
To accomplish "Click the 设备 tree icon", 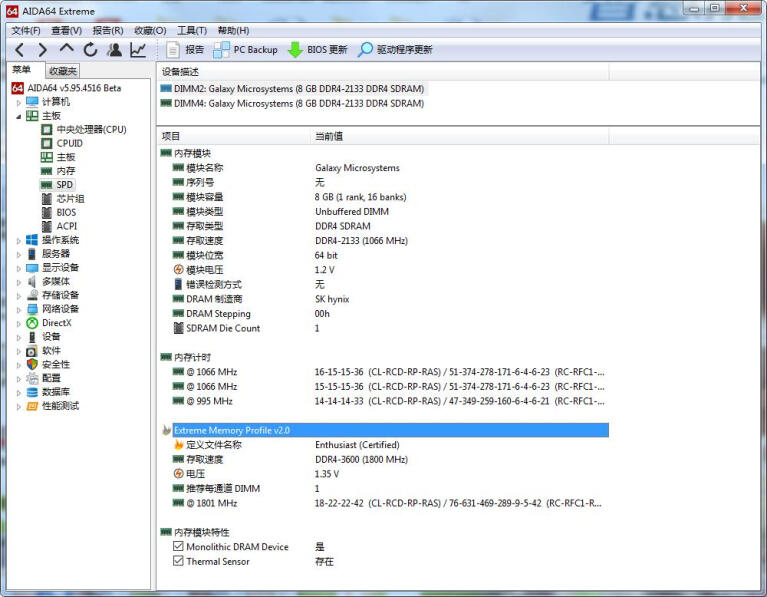I will coord(32,337).
